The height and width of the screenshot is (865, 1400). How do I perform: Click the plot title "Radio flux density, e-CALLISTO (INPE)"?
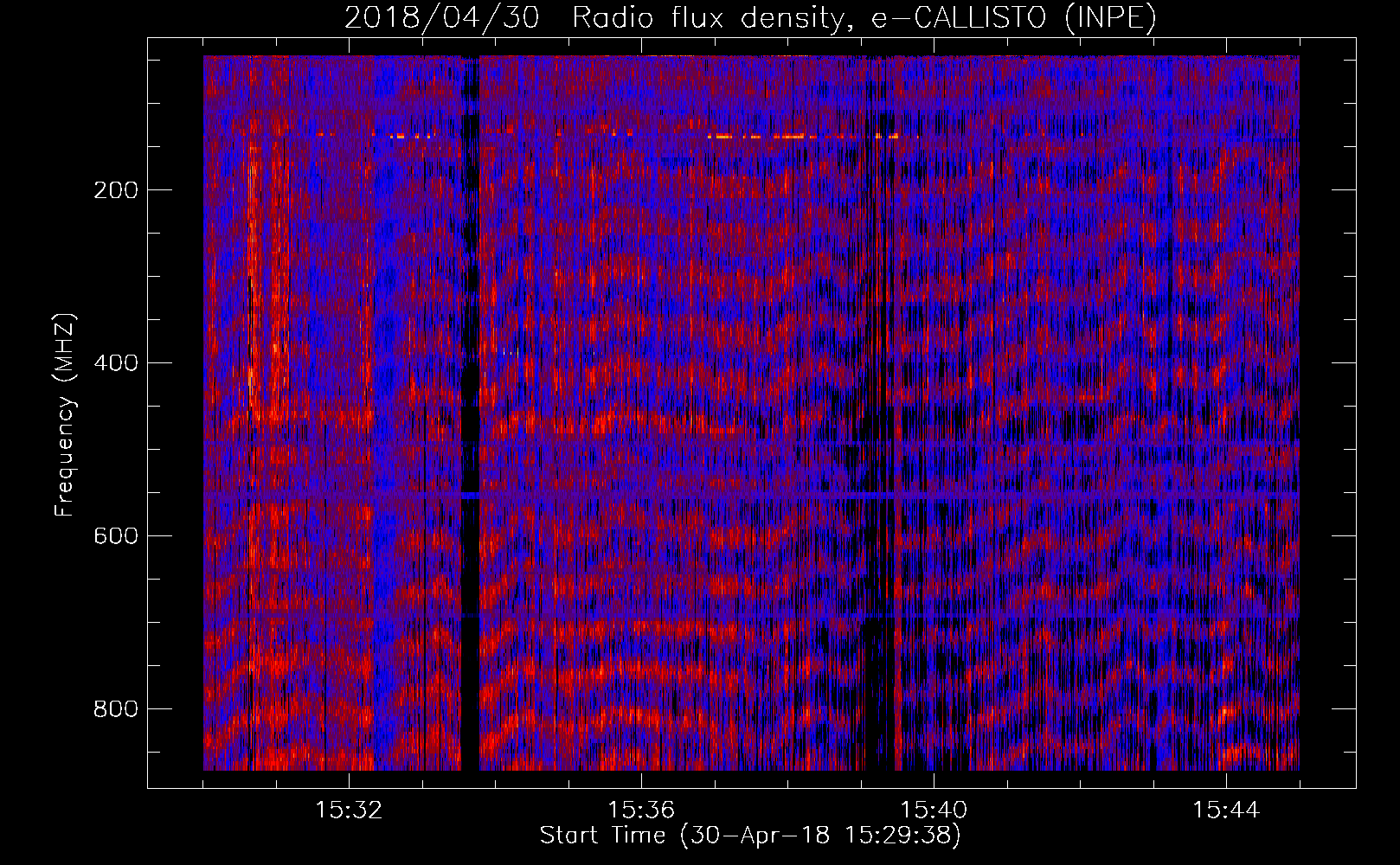[x=864, y=17]
